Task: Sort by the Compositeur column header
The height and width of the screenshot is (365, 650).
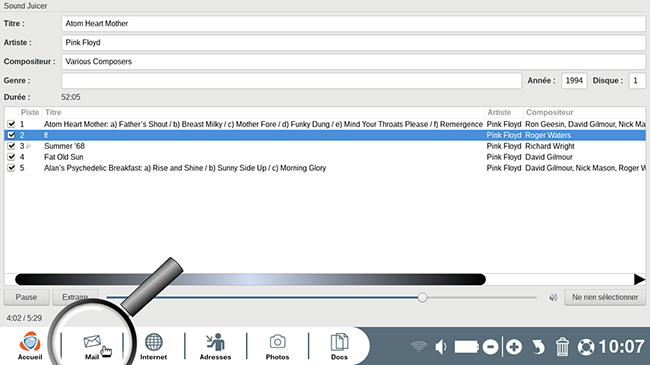Action: pos(585,112)
